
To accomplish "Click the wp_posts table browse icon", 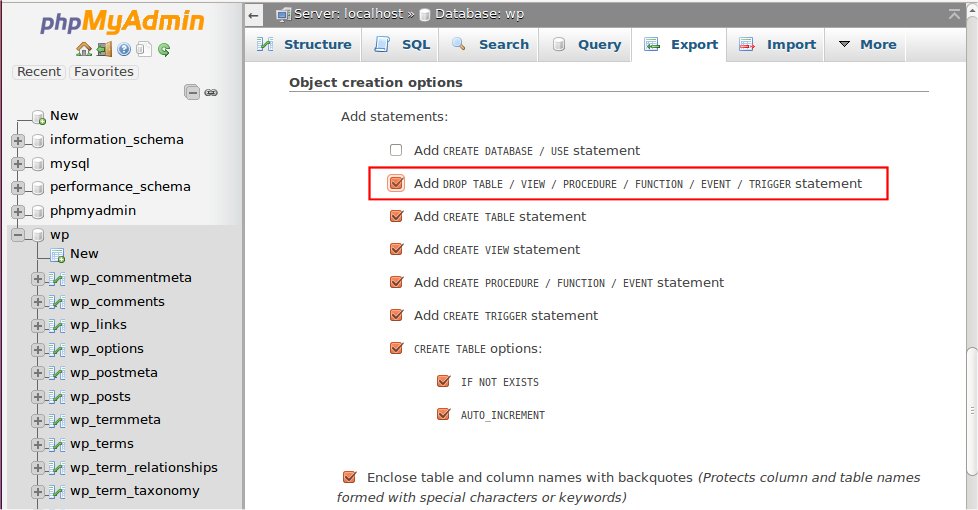I will [x=57, y=397].
